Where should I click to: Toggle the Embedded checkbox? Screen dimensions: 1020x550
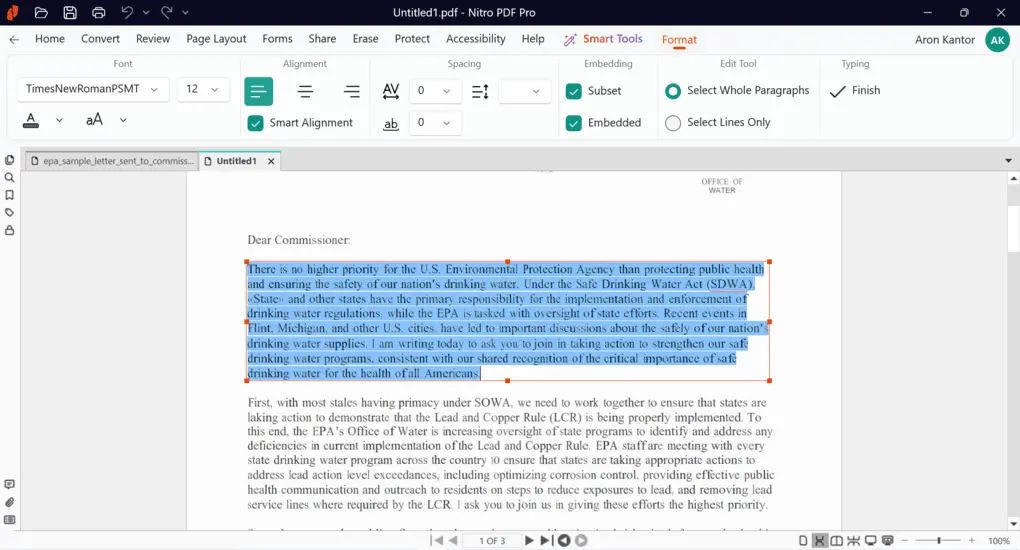point(574,123)
